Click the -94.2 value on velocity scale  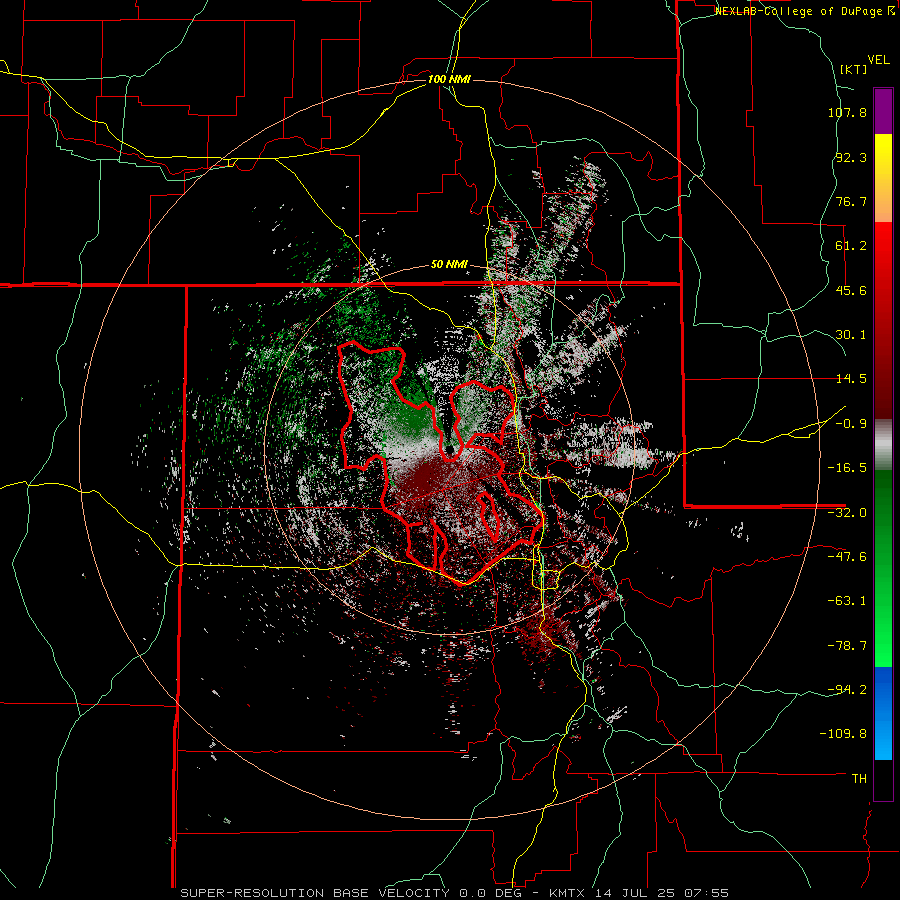tap(847, 689)
